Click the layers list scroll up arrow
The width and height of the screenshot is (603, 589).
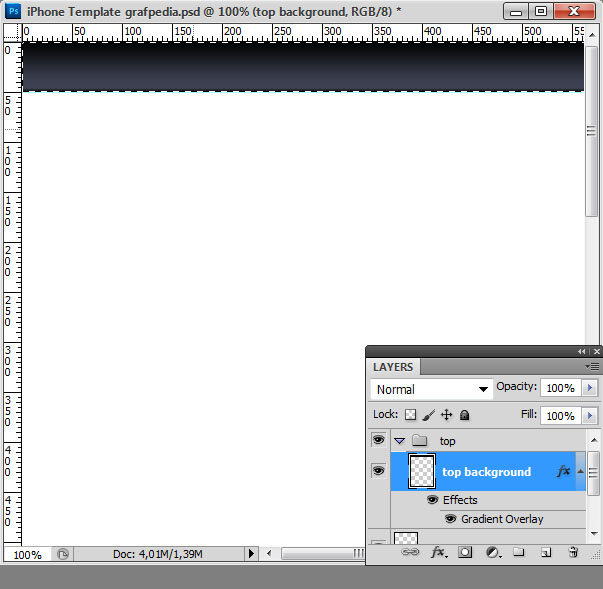(594, 440)
